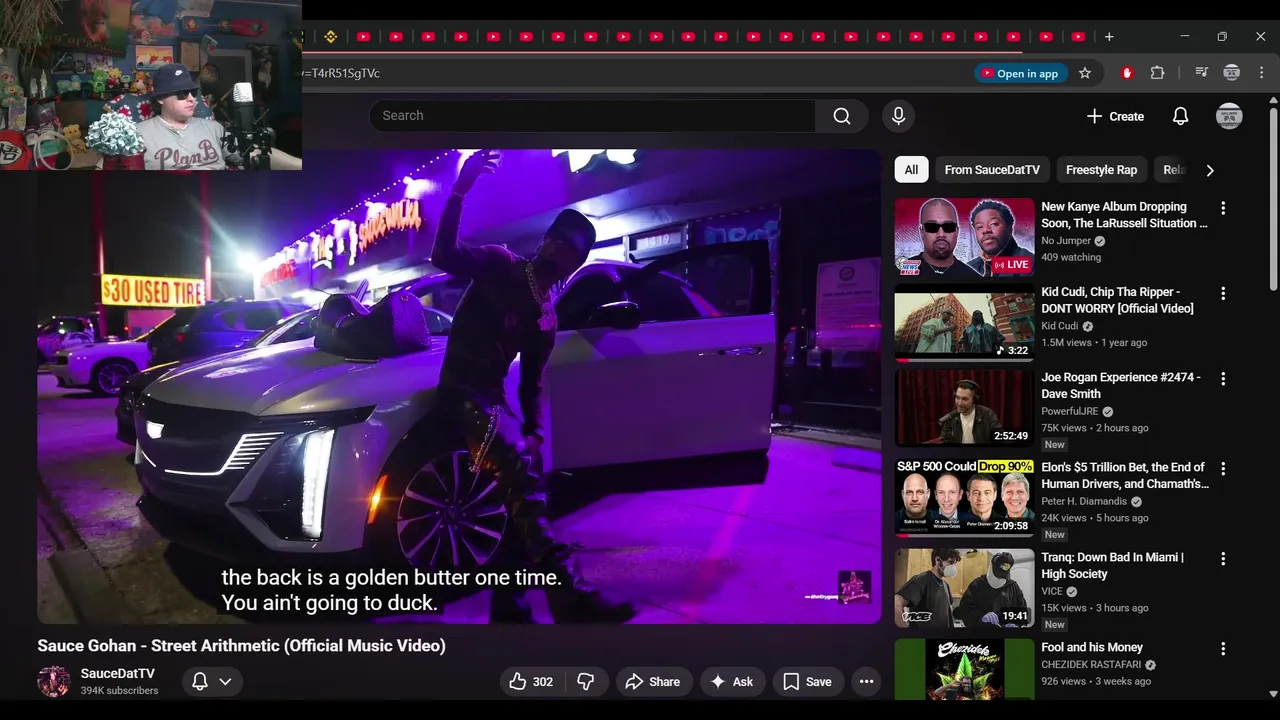Open YouTube notifications bell
The image size is (1280, 720).
click(1180, 116)
